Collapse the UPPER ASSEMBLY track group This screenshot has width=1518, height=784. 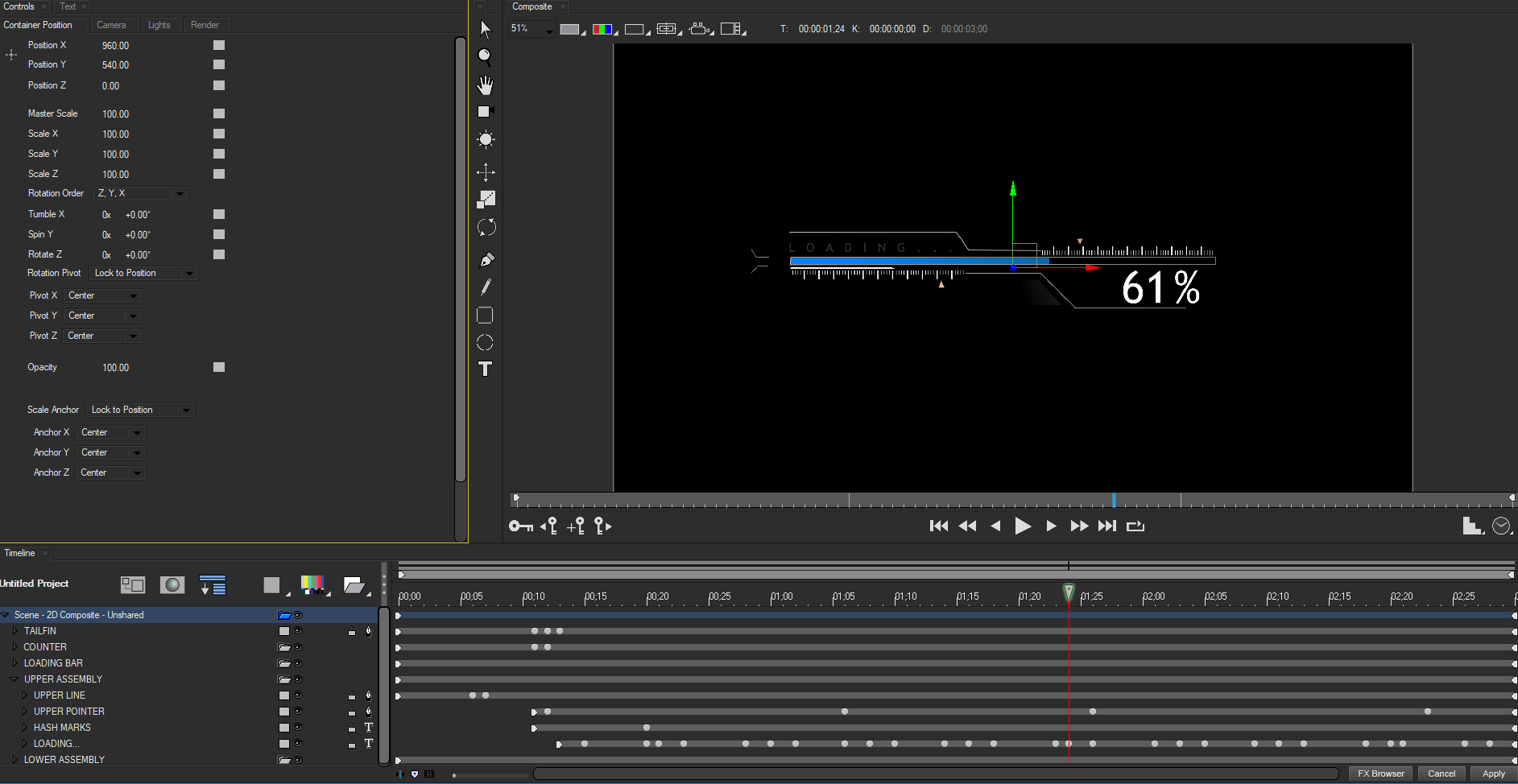pos(14,679)
